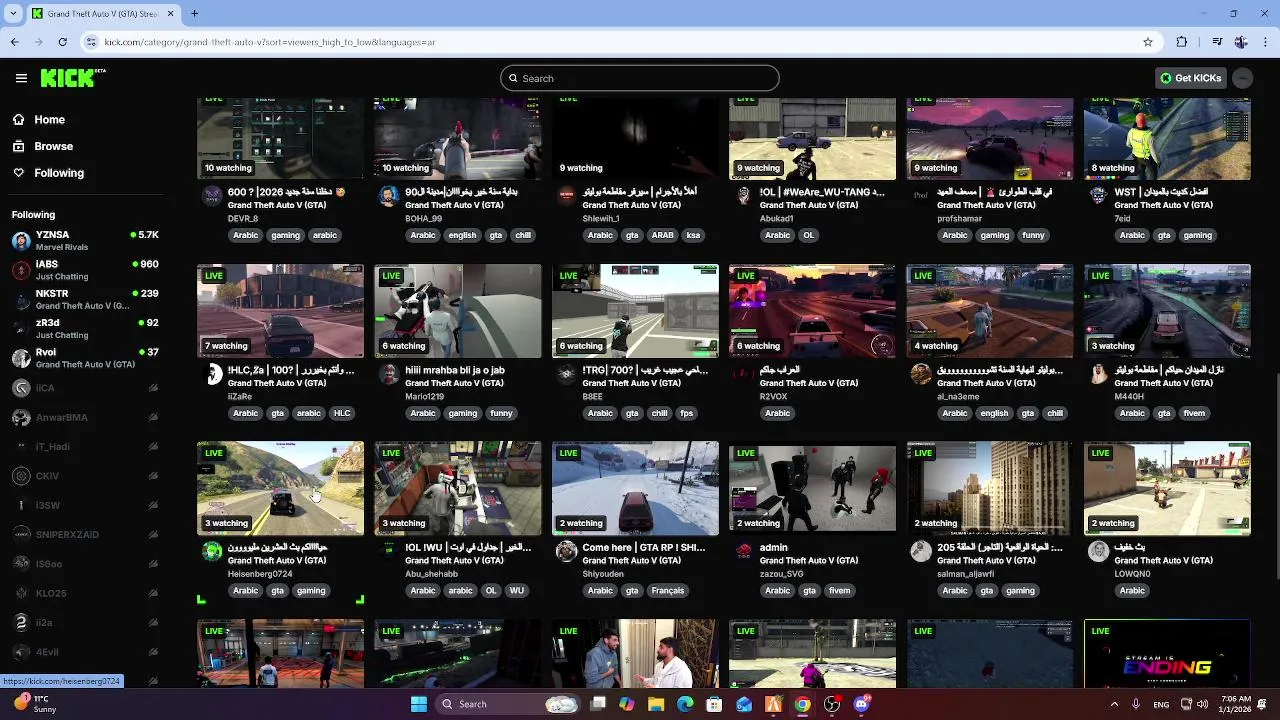
Task: Open a new browser tab
Action: click(194, 14)
